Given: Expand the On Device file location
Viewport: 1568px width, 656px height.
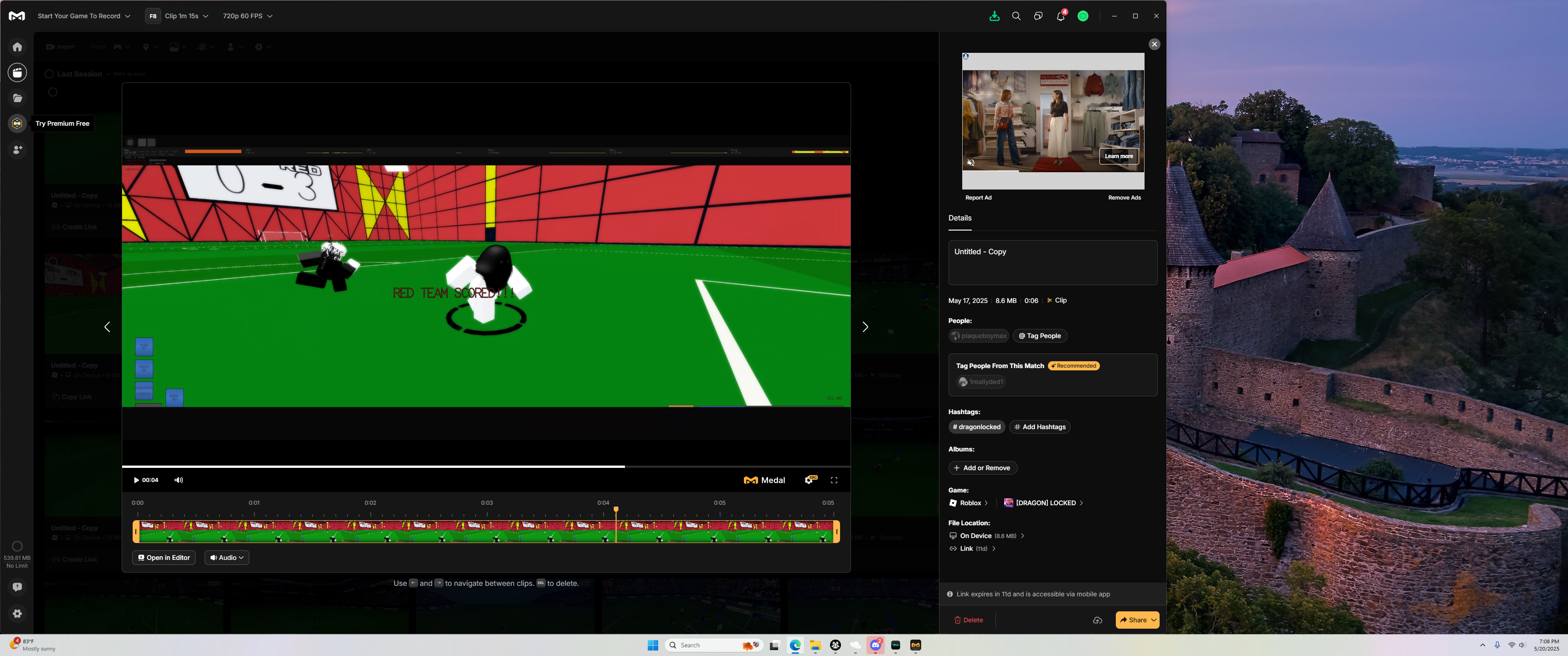Looking at the screenshot, I should [x=987, y=536].
